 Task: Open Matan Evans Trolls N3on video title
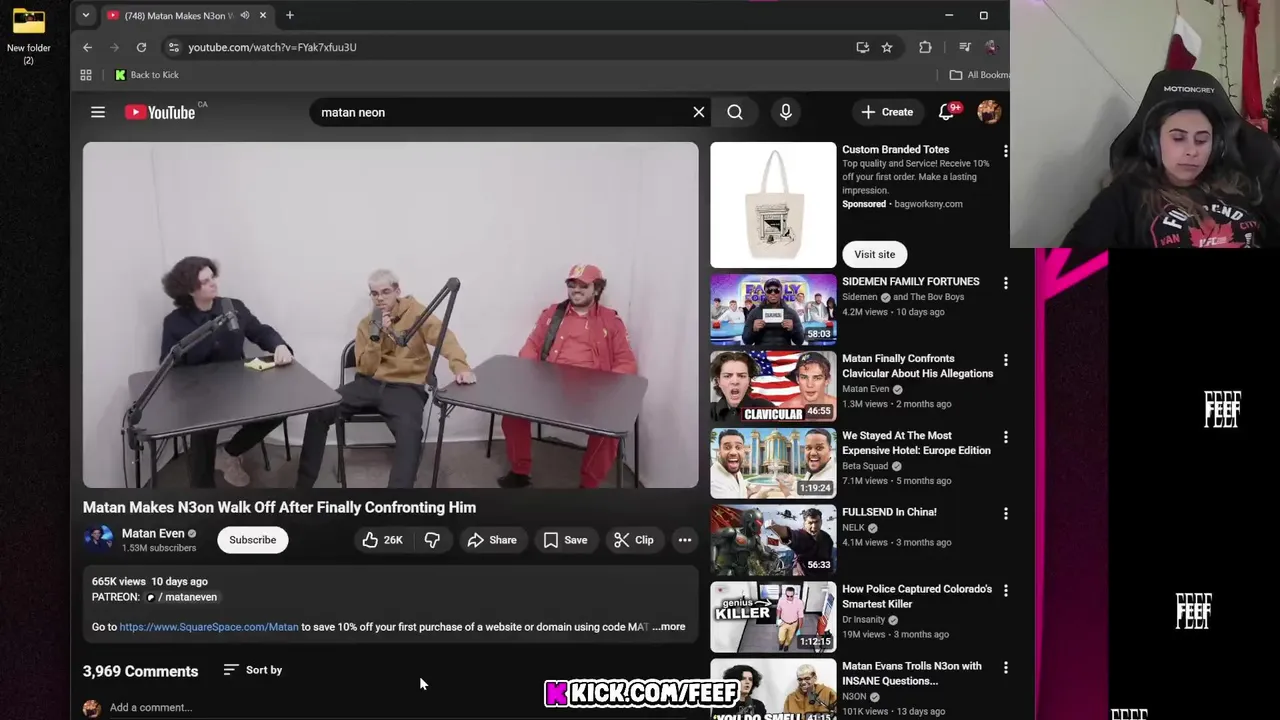(x=911, y=673)
